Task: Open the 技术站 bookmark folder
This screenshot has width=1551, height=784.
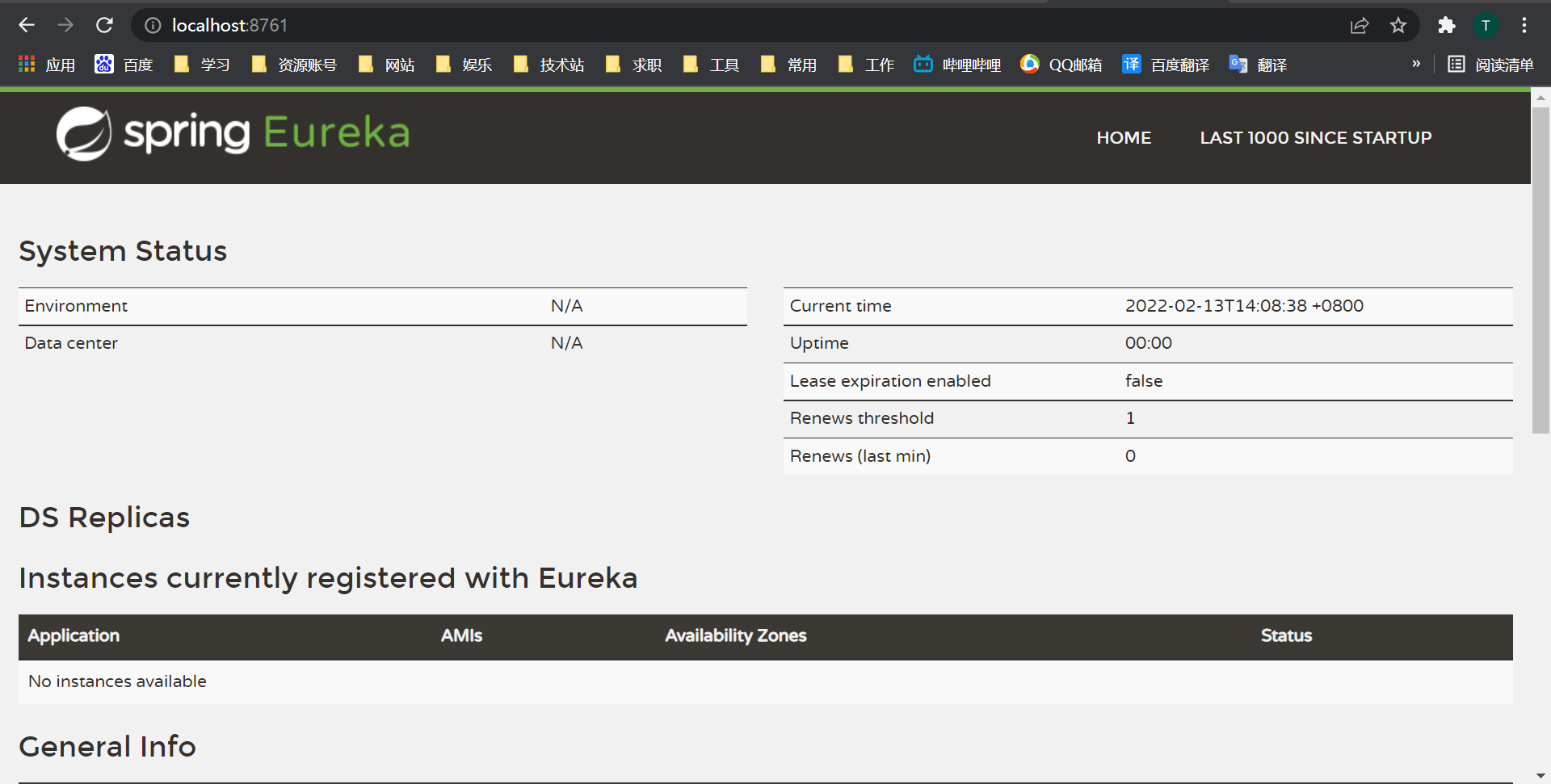Action: click(x=549, y=65)
